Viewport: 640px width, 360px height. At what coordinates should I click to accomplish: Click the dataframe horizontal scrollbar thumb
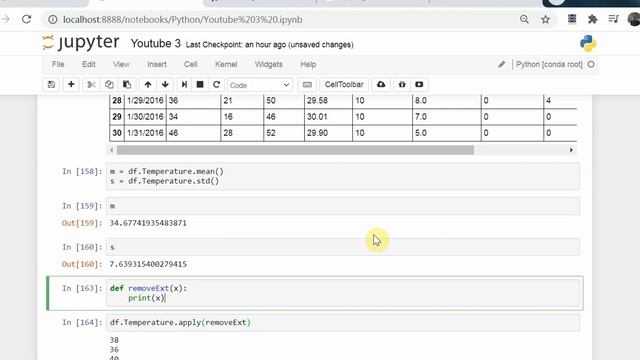coord(295,150)
